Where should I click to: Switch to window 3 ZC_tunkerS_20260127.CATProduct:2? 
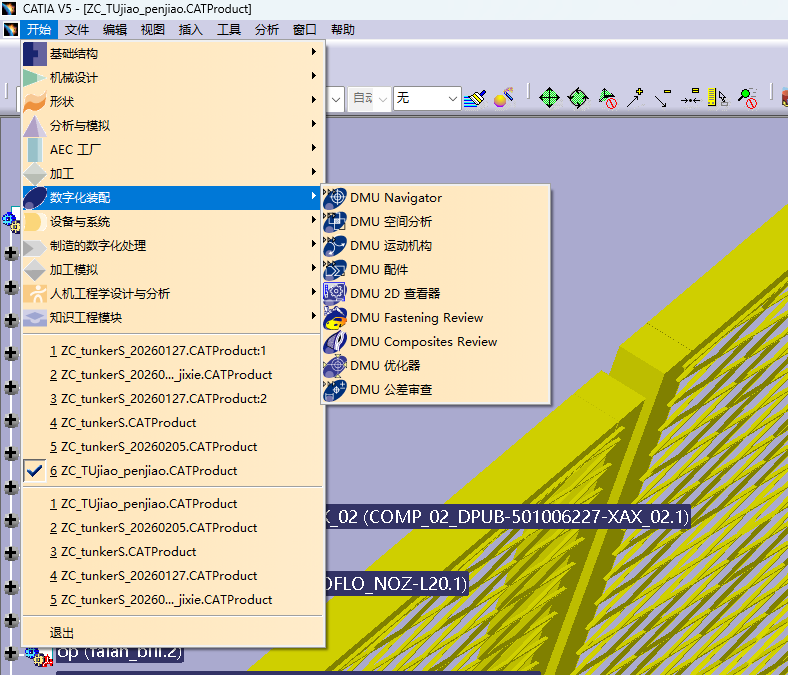point(172,399)
